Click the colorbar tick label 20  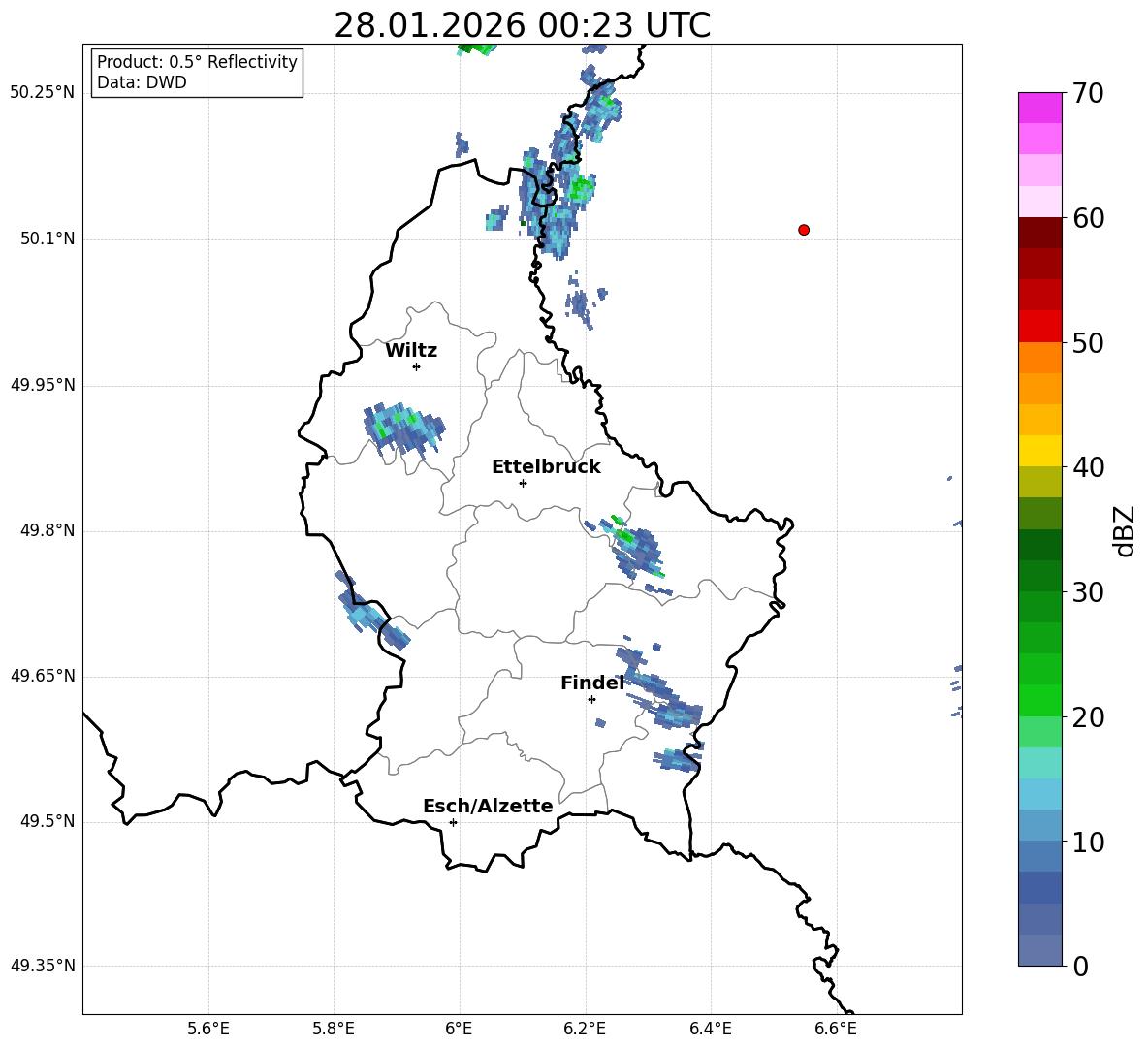pos(1087,717)
